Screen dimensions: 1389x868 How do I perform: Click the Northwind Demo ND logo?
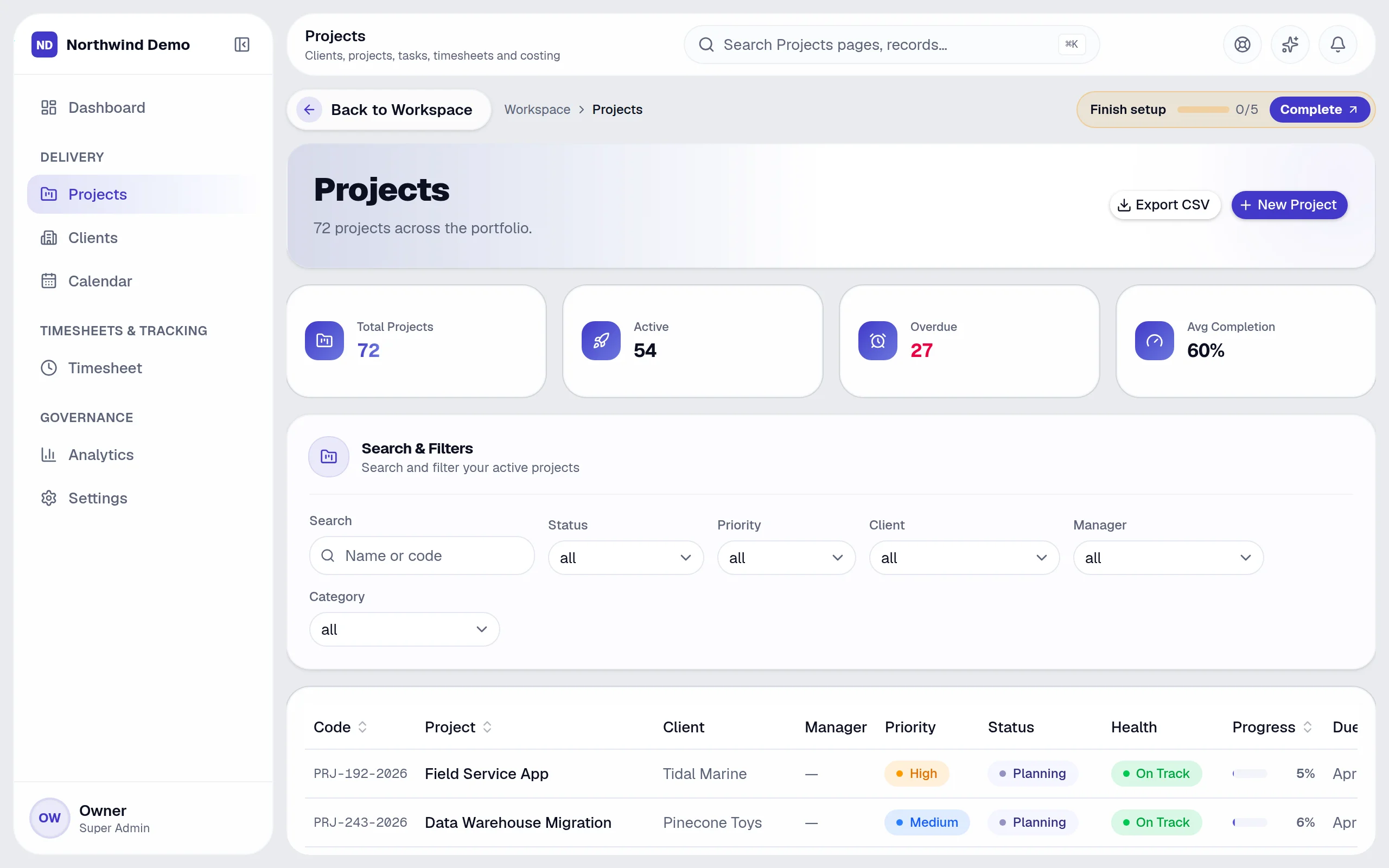click(44, 44)
